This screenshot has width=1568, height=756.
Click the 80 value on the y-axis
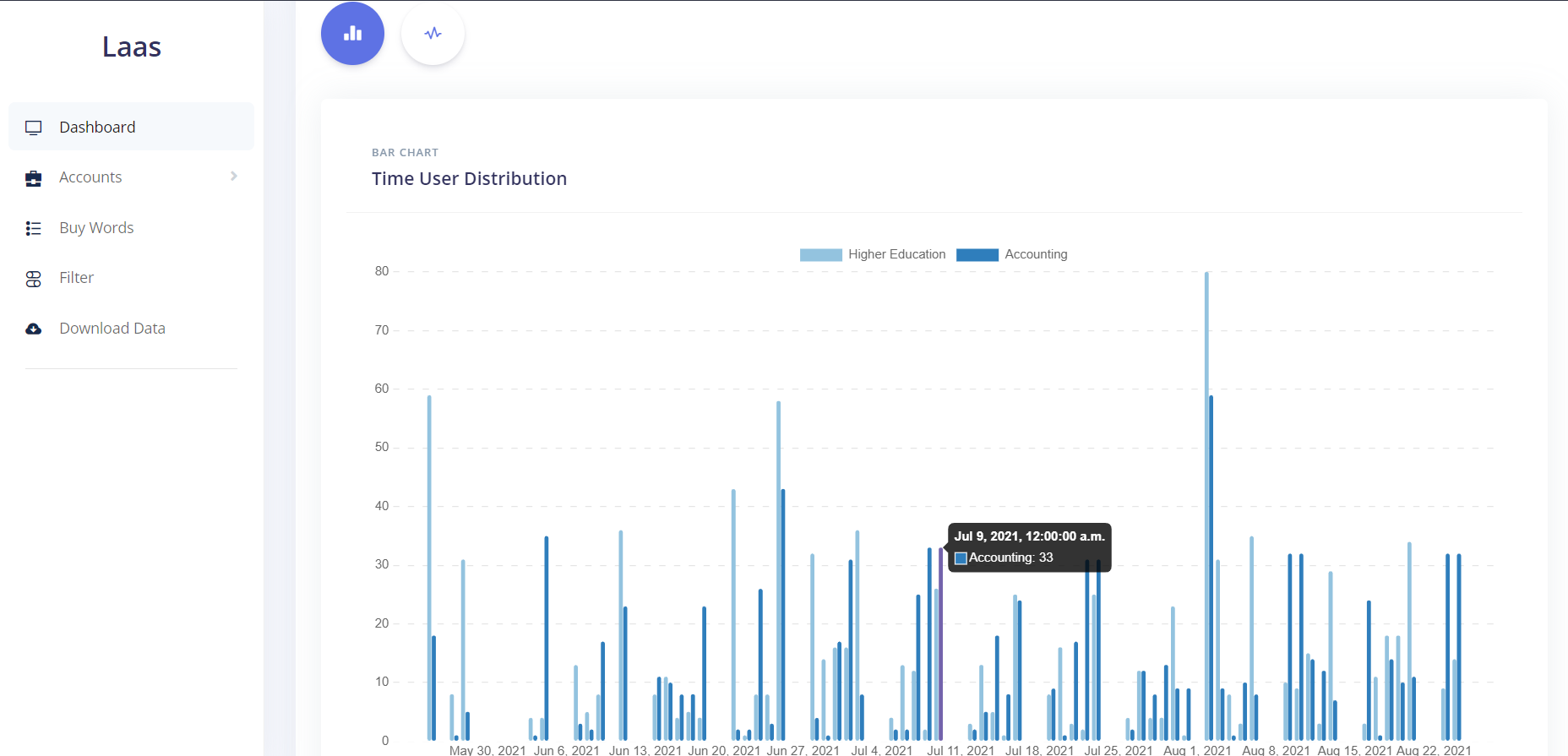[382, 271]
